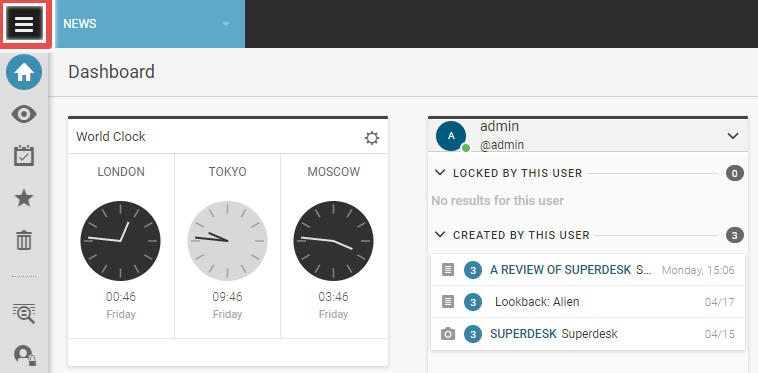Collapse the Locked By This User section

[x=440, y=172]
